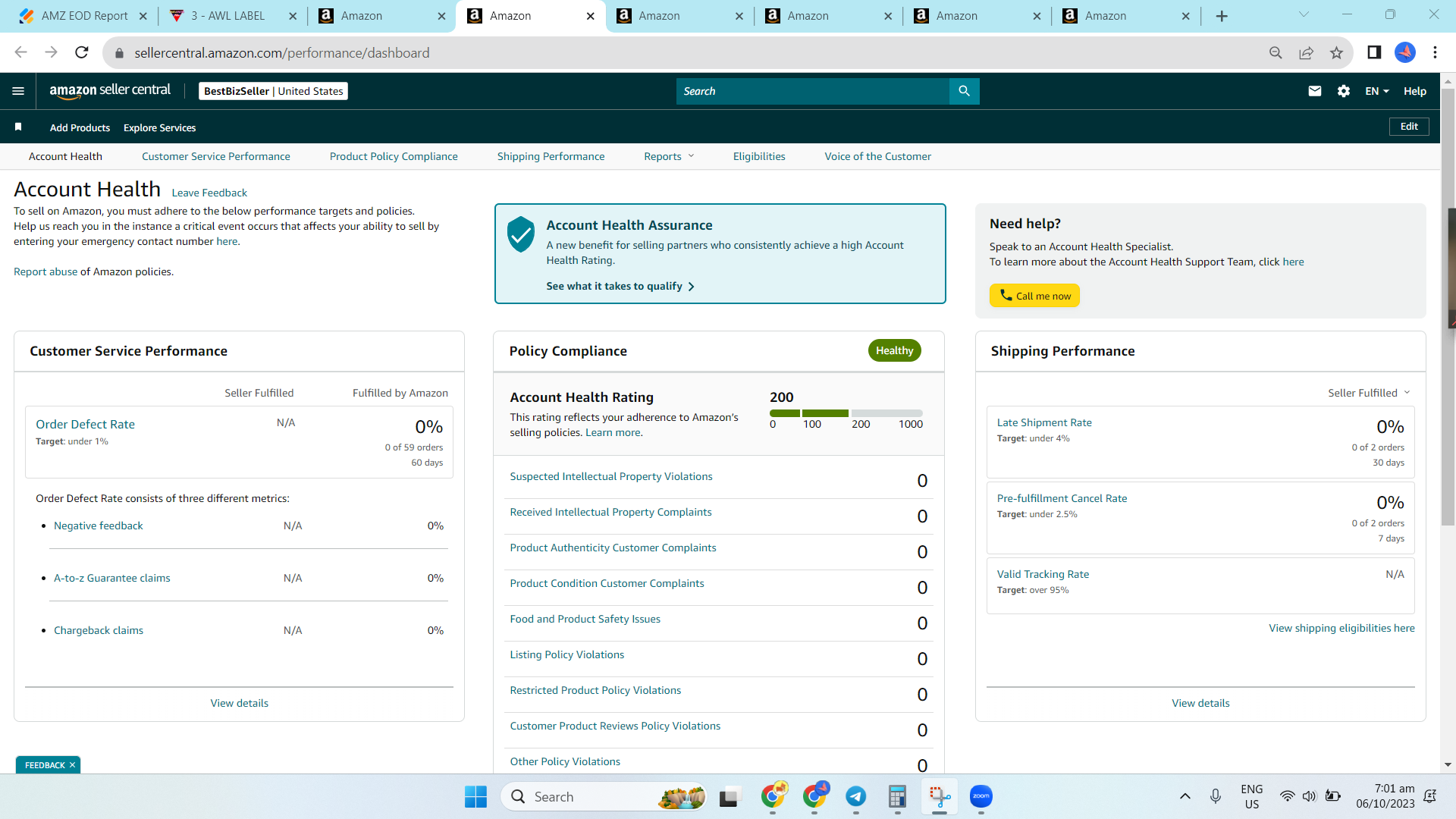Open the Seller Central hamburger menu

point(18,91)
